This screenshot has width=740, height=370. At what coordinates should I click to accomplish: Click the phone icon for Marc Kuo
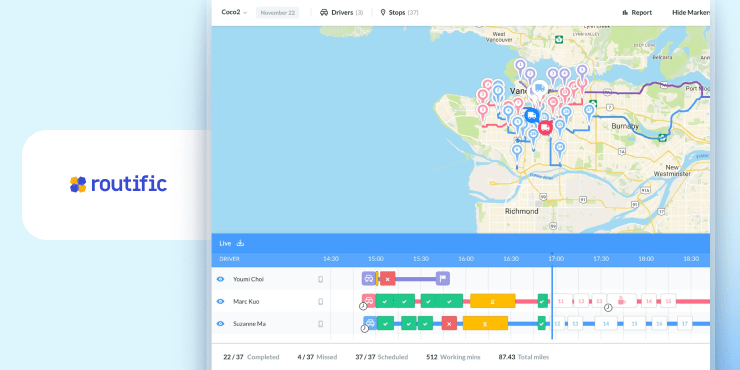click(320, 302)
